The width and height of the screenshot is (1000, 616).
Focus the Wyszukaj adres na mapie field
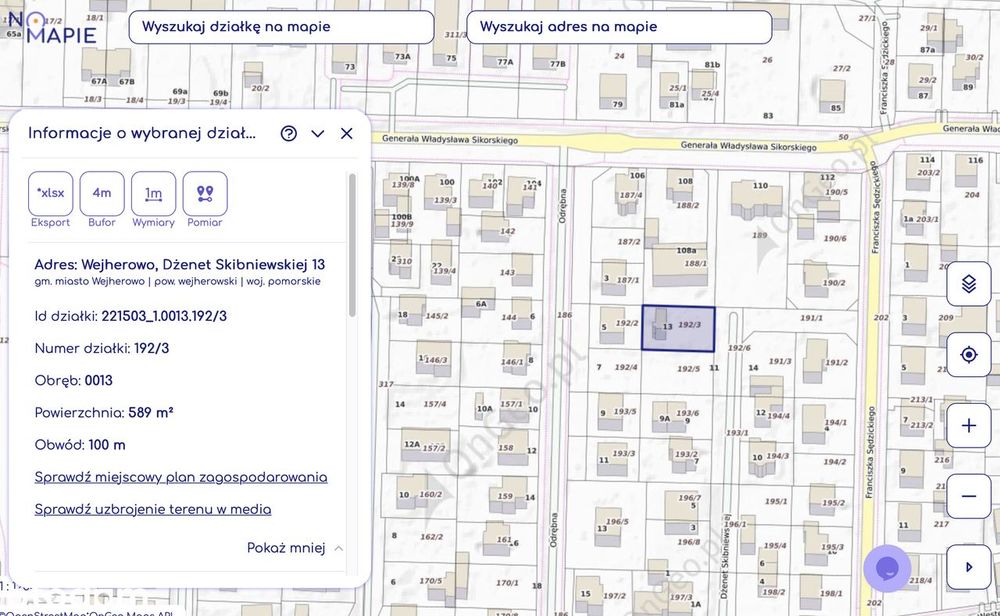click(x=619, y=27)
